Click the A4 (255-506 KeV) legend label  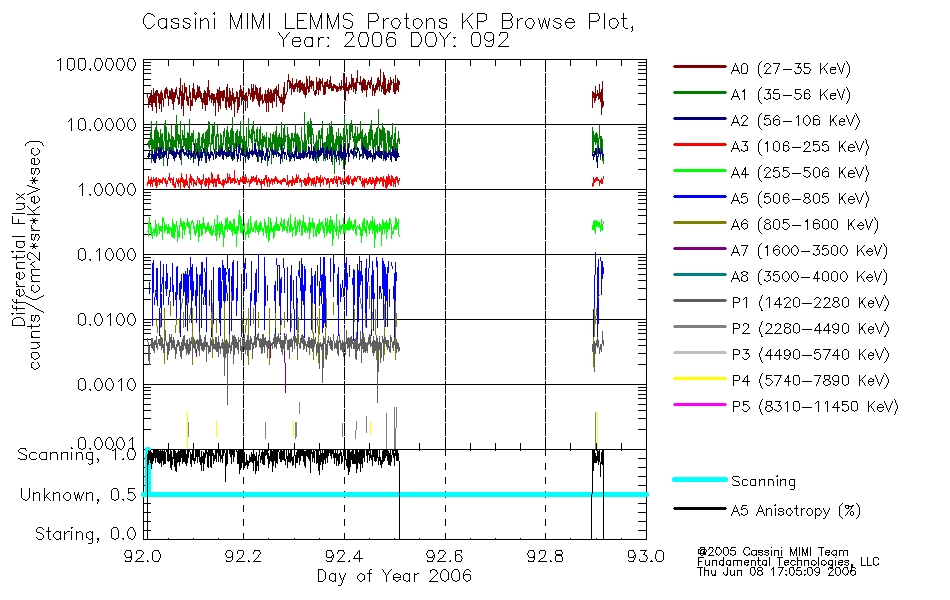(800, 173)
